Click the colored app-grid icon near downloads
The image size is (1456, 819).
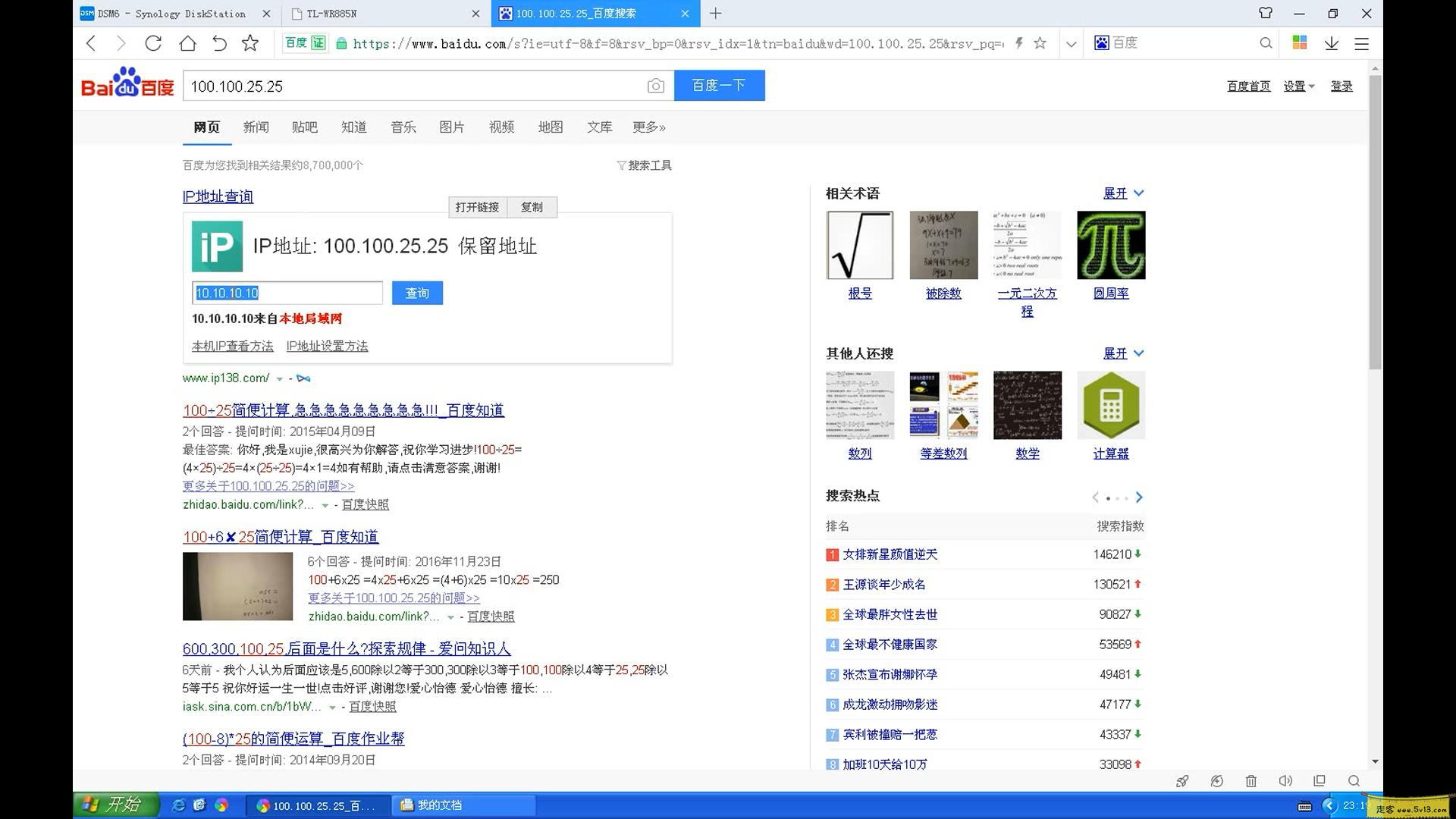1299,43
